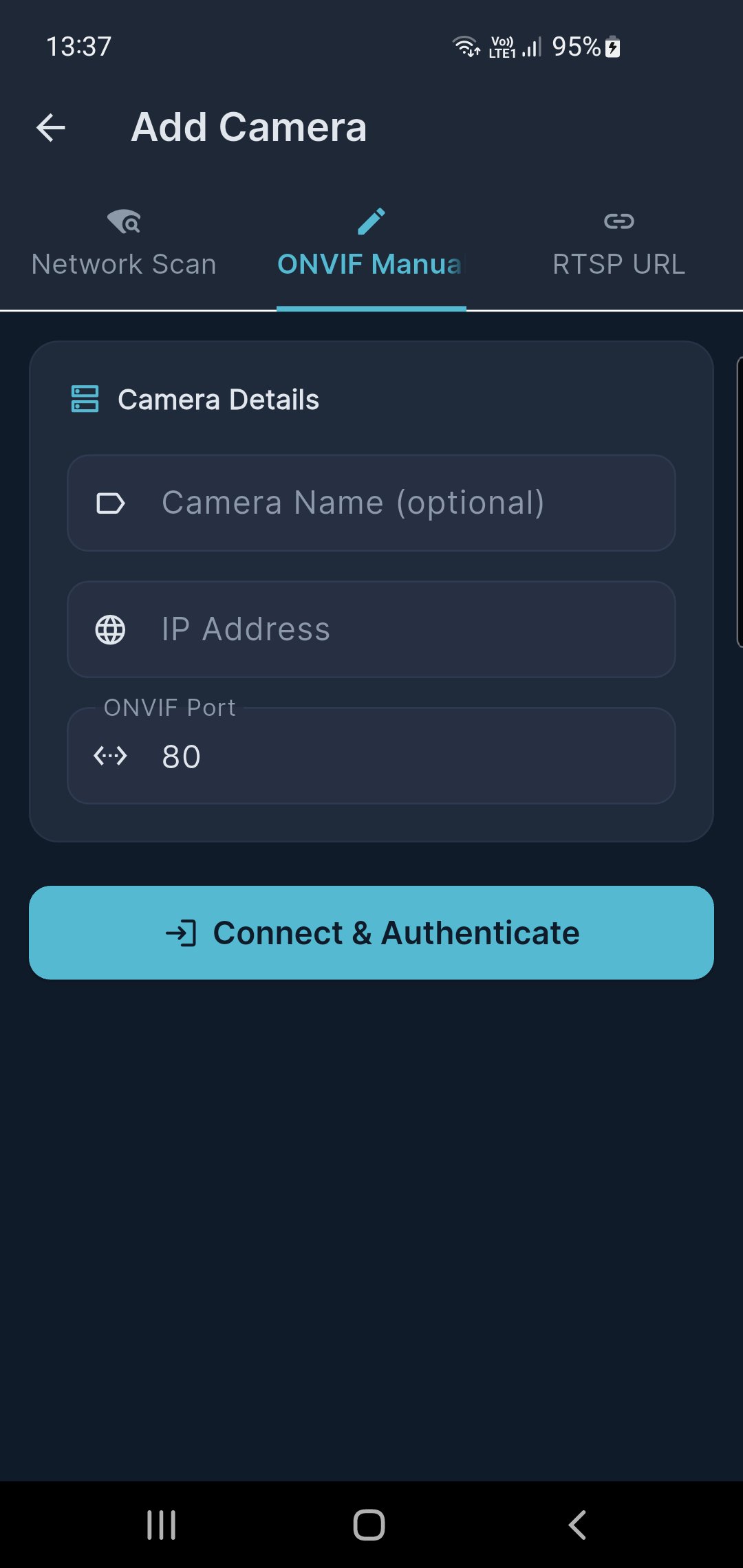Viewport: 743px width, 1568px height.
Task: Tap the Android home navigation button
Action: tap(369, 1525)
